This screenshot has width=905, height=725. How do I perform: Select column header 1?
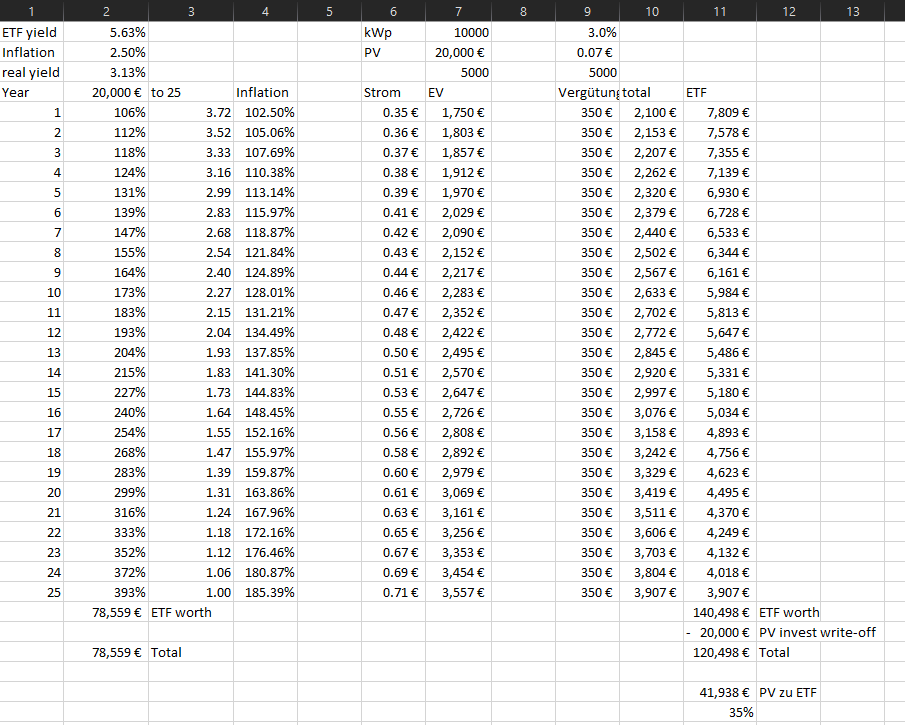pos(32,11)
